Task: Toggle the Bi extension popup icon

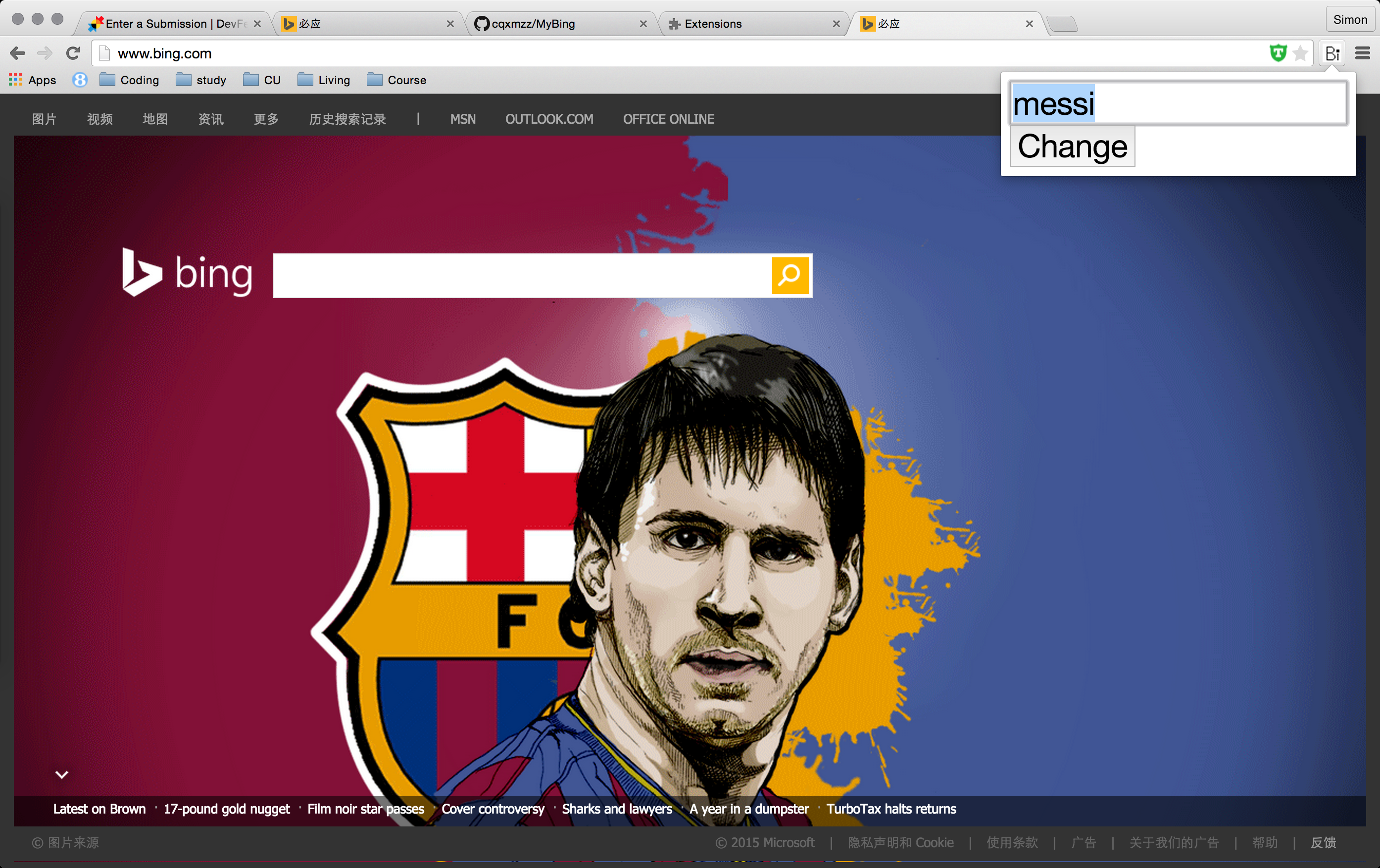Action: (1332, 53)
